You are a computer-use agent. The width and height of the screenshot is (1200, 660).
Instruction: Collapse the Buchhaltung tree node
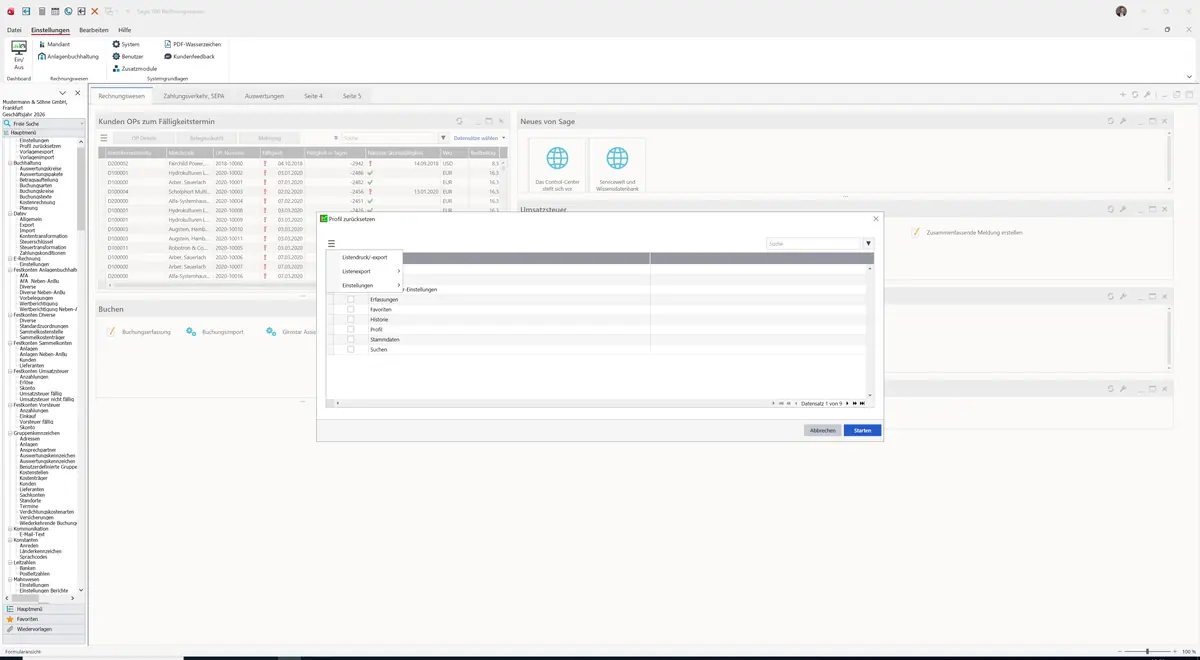tap(10, 162)
